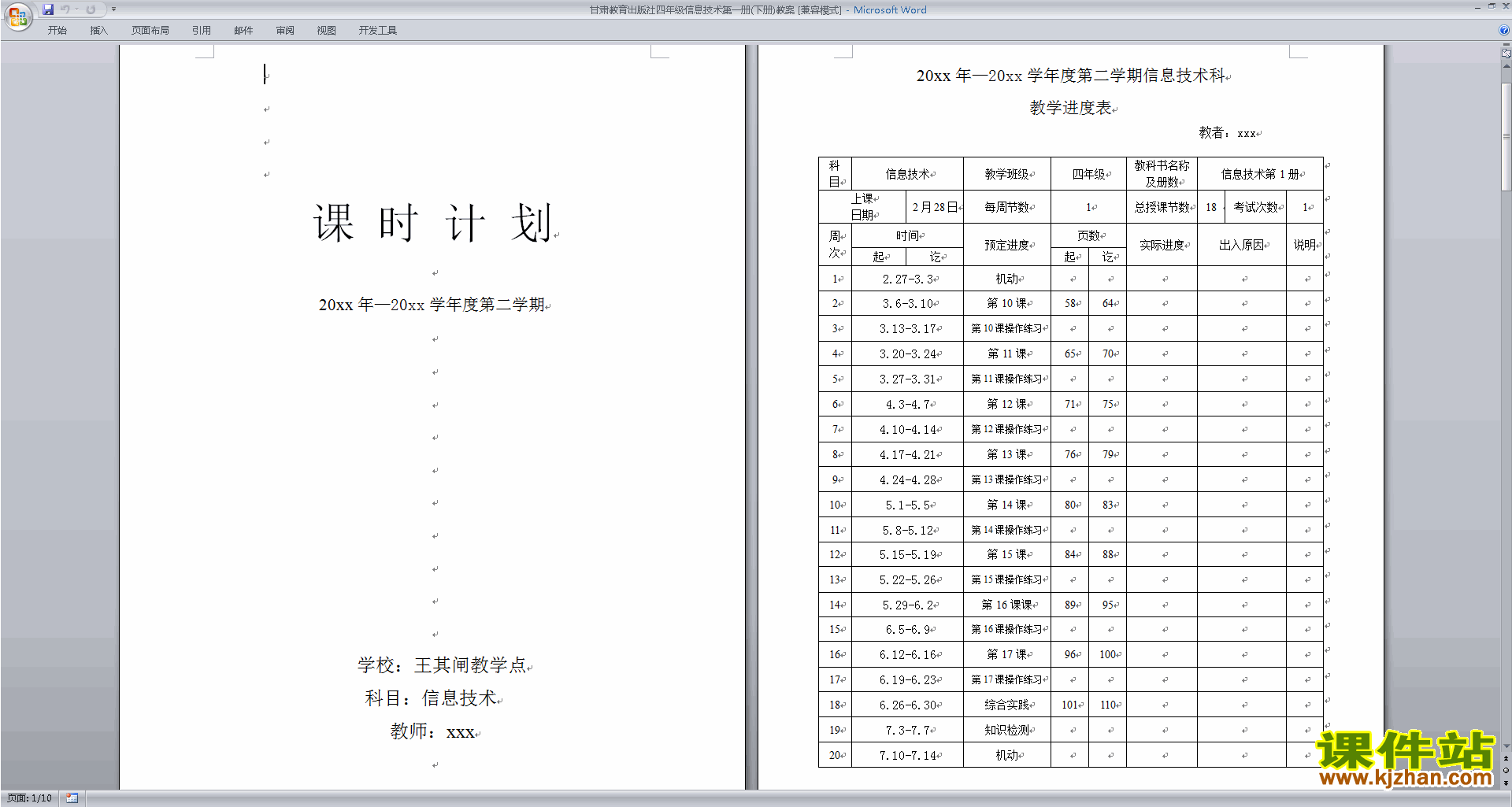The width and height of the screenshot is (1512, 807).
Task: Click the 实际进度 header cell
Action: pyautogui.click(x=1162, y=245)
